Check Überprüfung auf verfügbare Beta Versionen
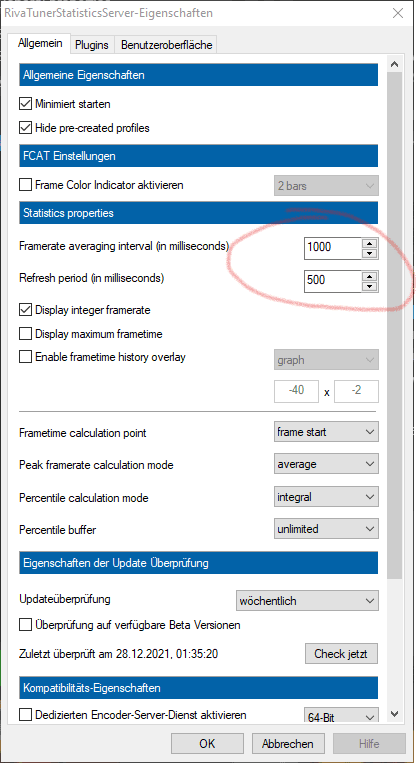418x763 pixels. (25, 625)
